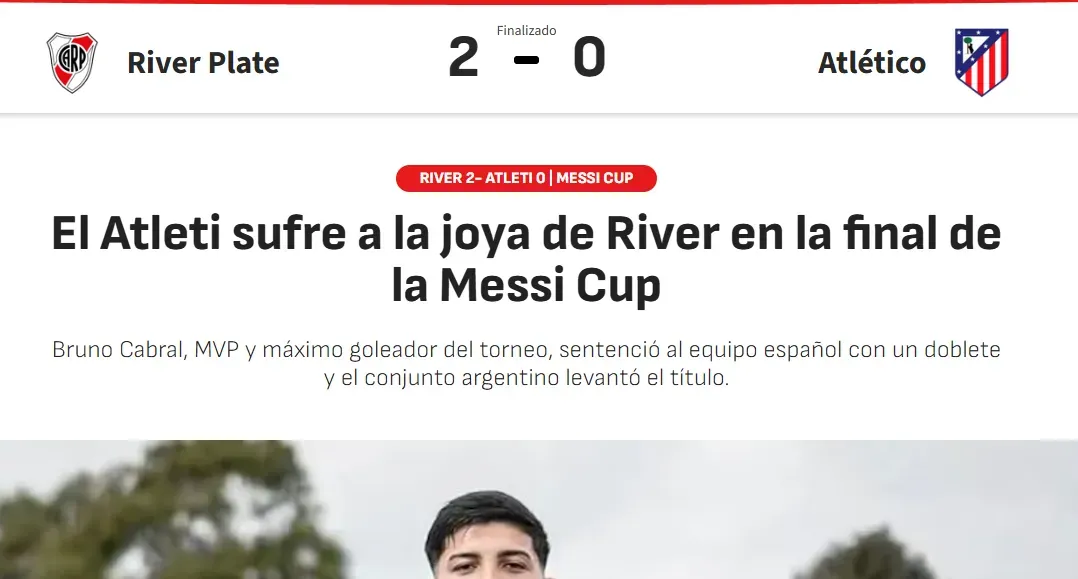Click the River Plate club crest

[x=72, y=63]
